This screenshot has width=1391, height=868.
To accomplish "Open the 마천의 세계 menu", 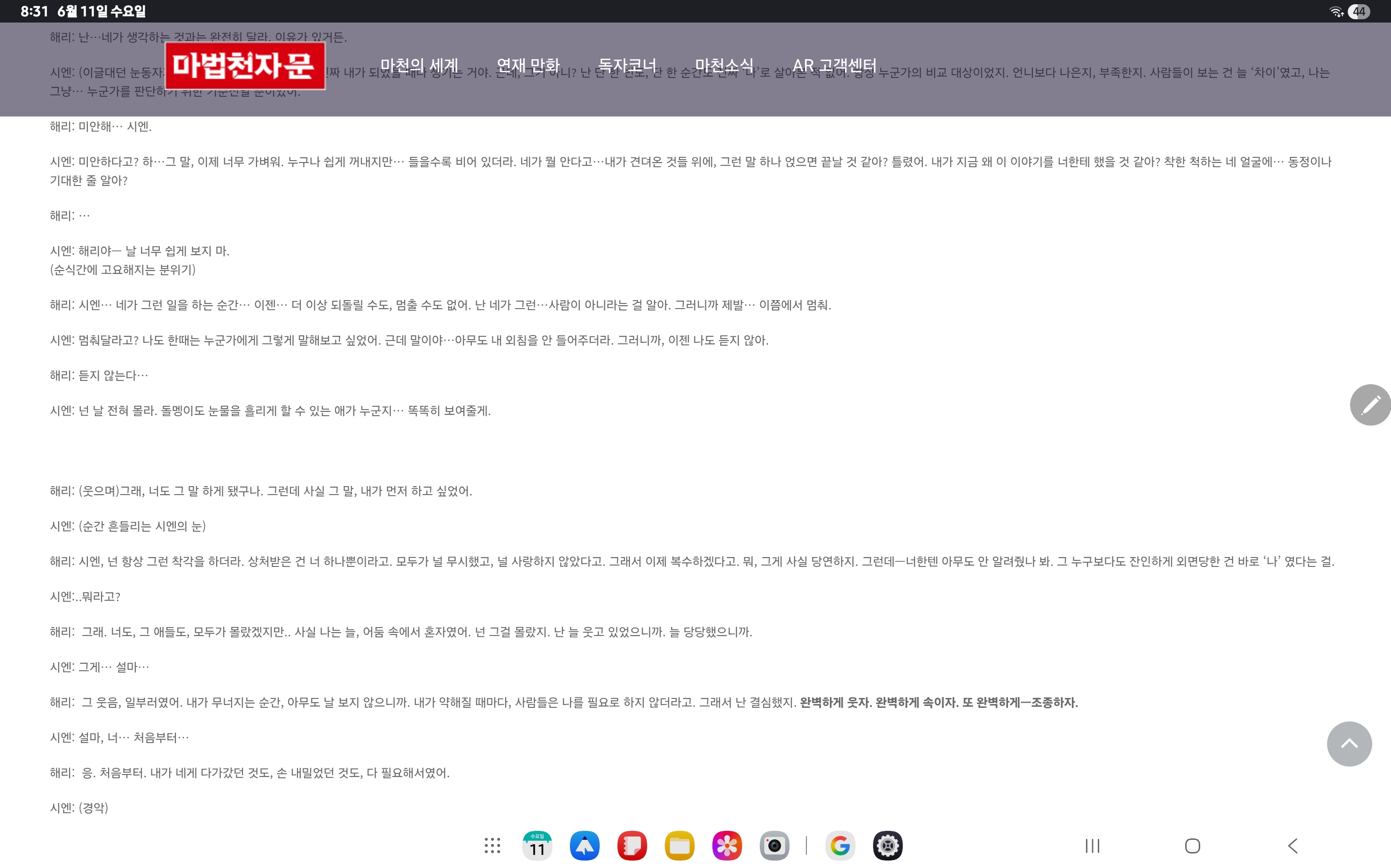I will pyautogui.click(x=419, y=65).
